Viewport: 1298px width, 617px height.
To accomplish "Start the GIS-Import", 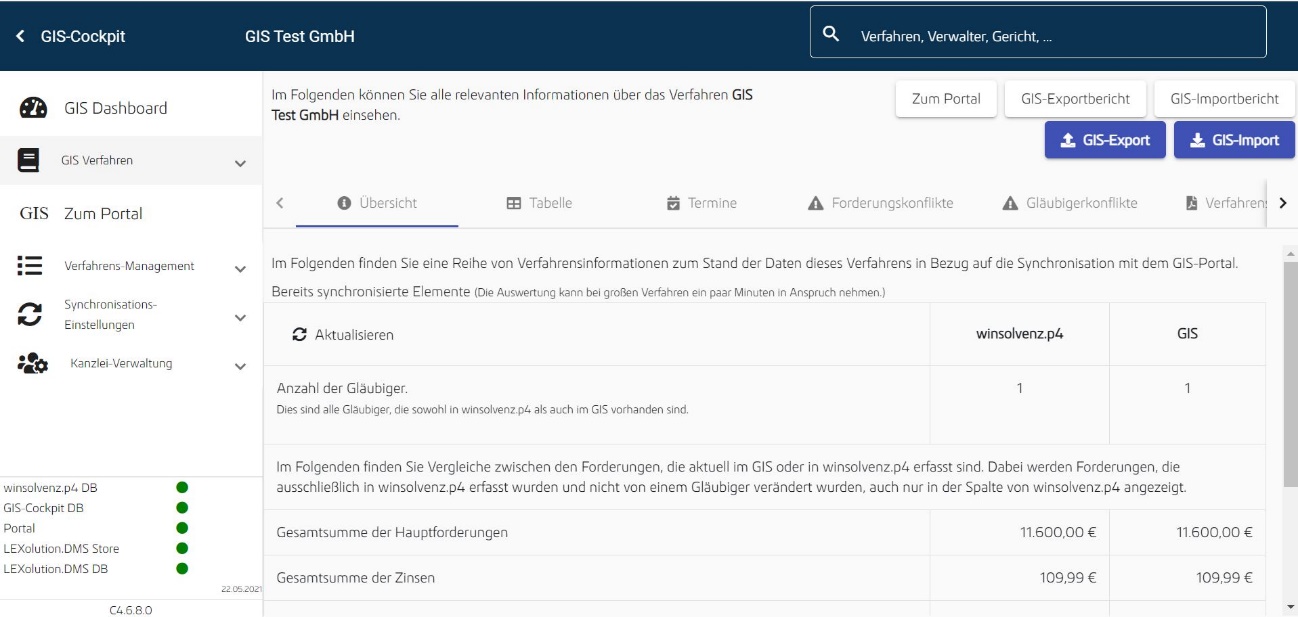I will click(1234, 140).
